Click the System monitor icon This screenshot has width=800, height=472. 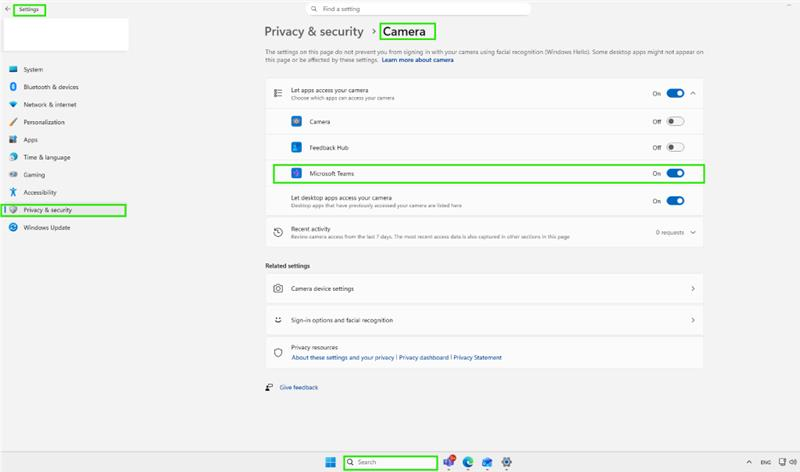13,69
